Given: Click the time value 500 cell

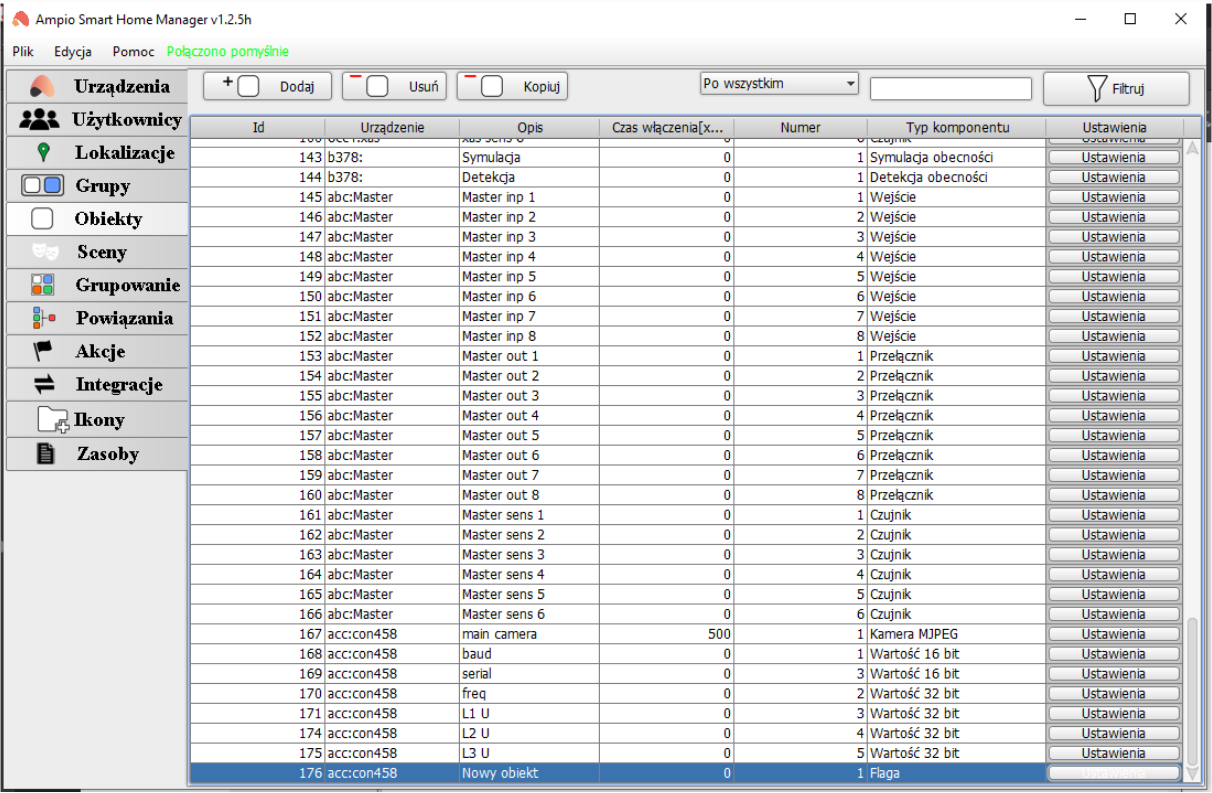Looking at the screenshot, I should 667,634.
